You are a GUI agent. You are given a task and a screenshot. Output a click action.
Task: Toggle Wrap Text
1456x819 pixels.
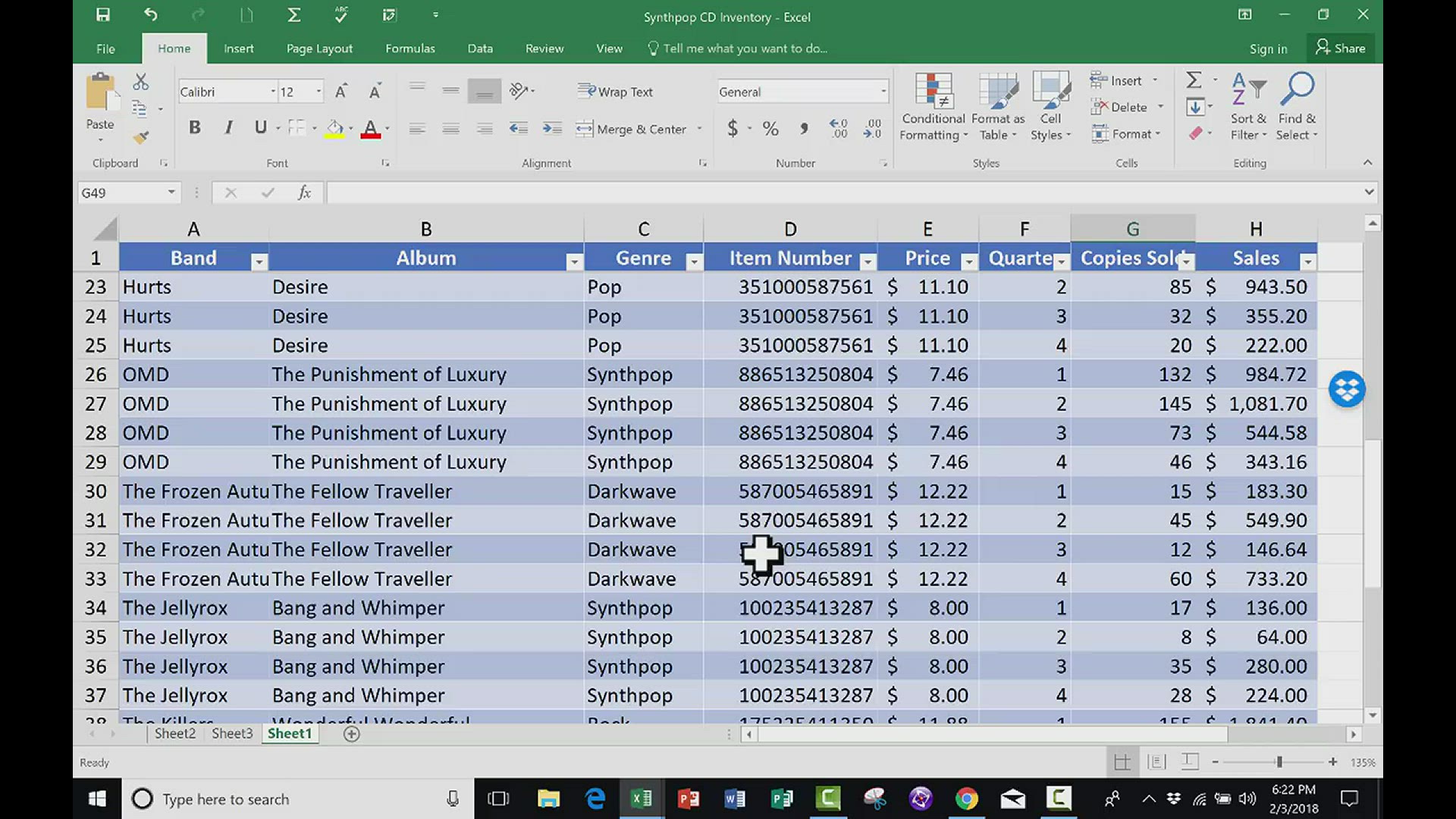[x=615, y=92]
